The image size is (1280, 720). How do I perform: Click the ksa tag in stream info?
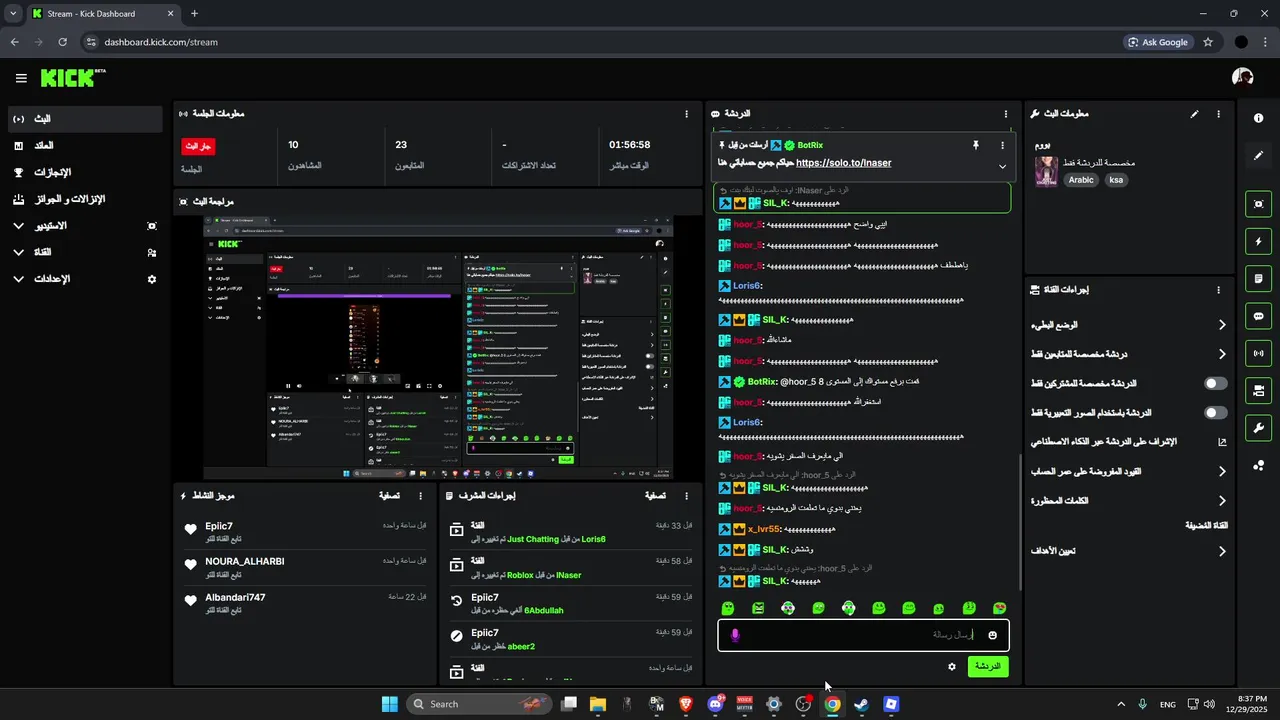click(x=1116, y=181)
